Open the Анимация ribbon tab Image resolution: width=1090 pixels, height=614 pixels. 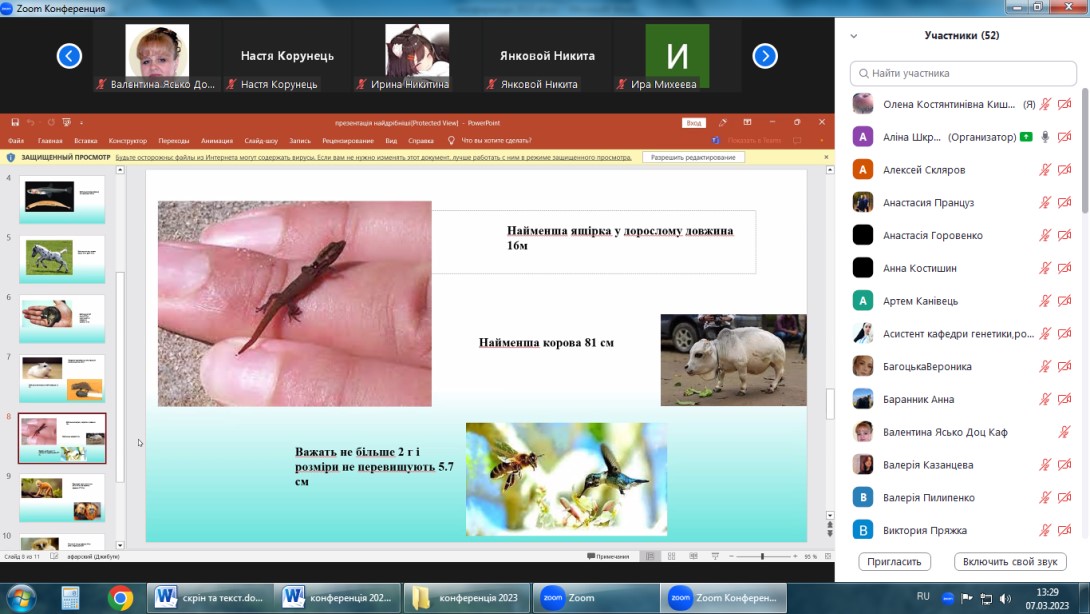[216, 141]
